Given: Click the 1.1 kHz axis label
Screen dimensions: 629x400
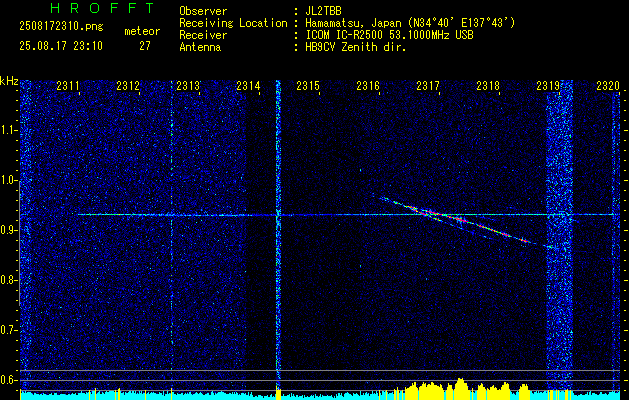Looking at the screenshot, I should pos(9,131).
